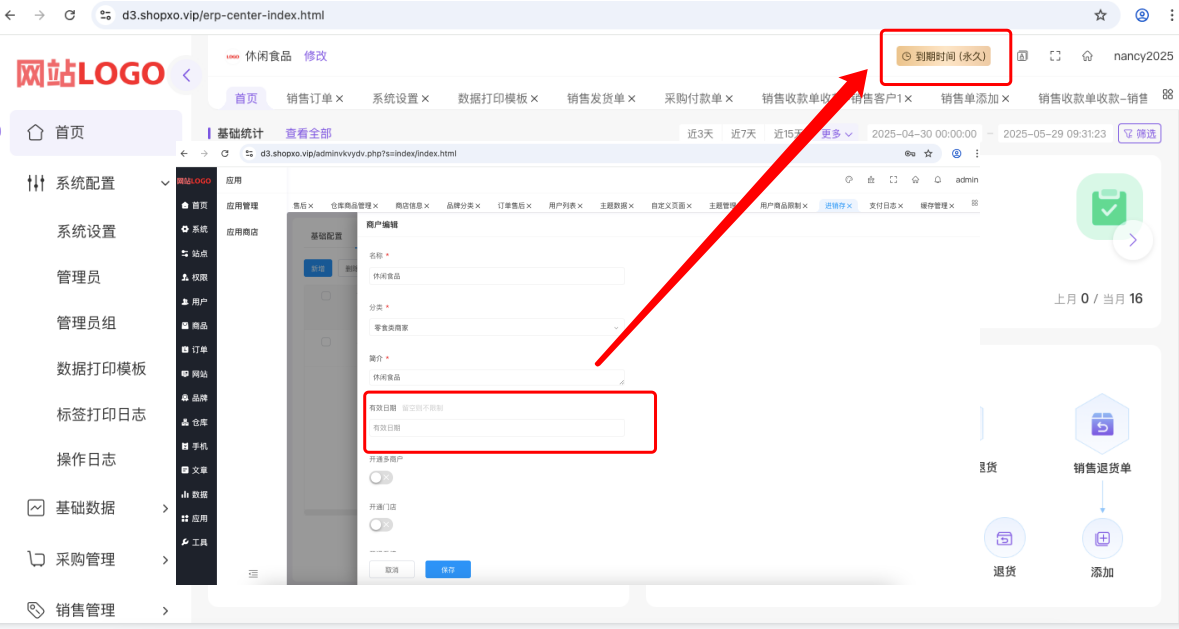The width and height of the screenshot is (1179, 629).
Task: Click 权限 in the inner dark sidebar
Action: point(195,277)
